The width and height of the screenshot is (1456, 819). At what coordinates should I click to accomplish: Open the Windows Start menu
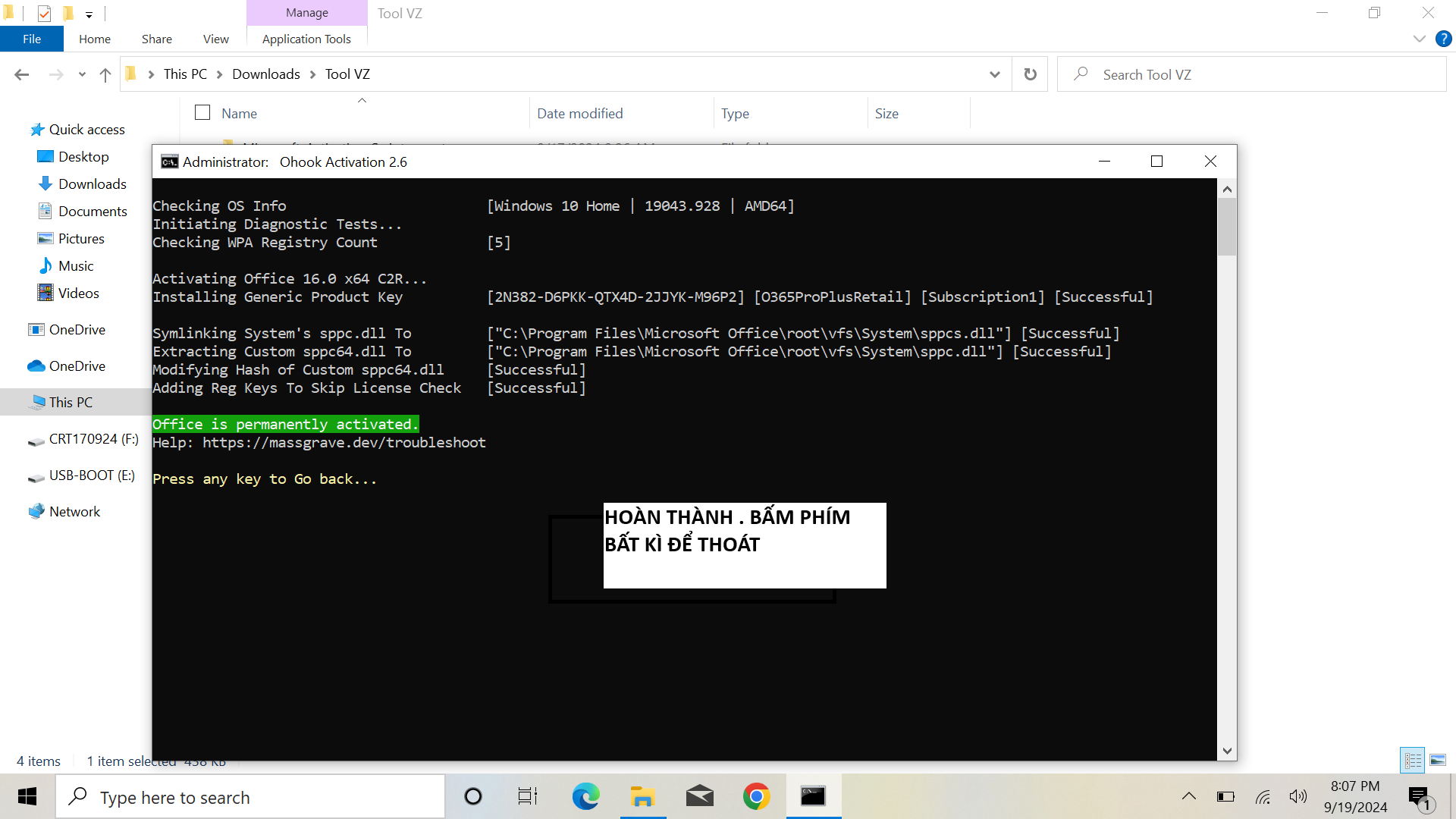tap(27, 796)
